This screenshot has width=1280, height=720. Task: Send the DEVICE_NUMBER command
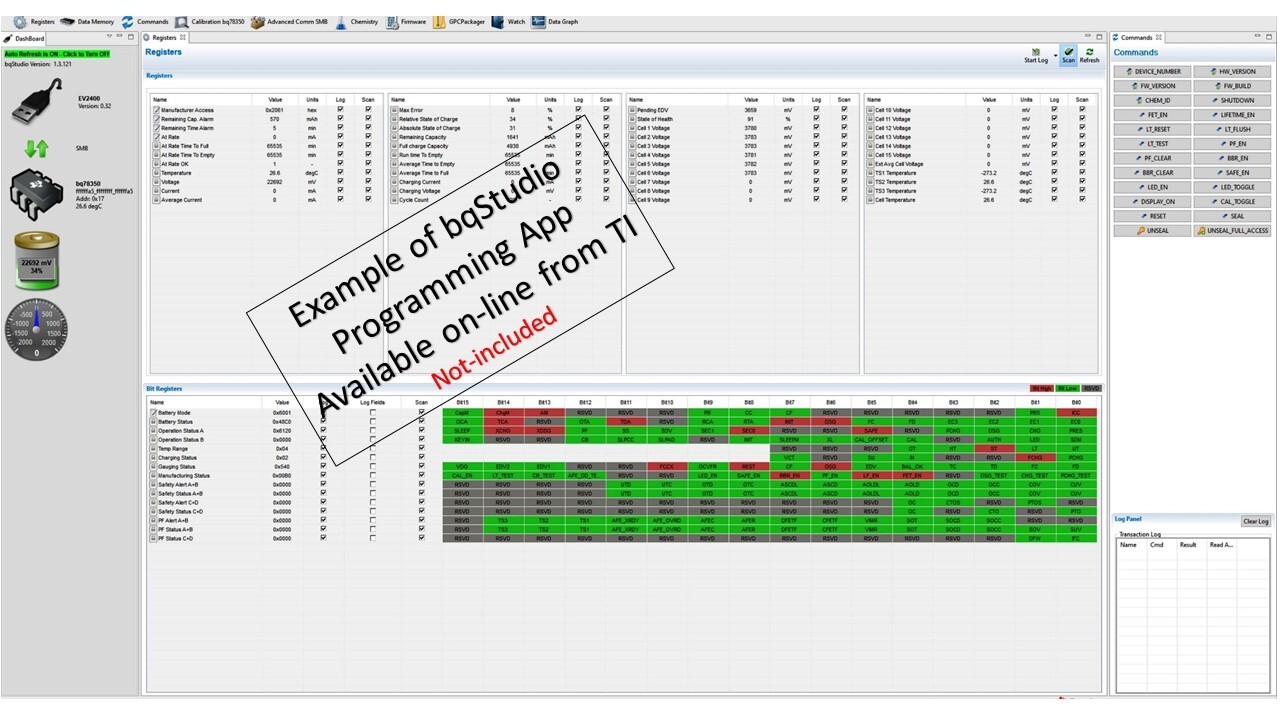(1153, 72)
